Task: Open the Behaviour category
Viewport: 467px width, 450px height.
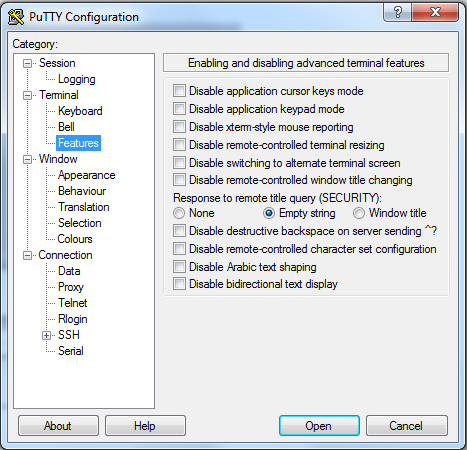Action: click(x=82, y=191)
